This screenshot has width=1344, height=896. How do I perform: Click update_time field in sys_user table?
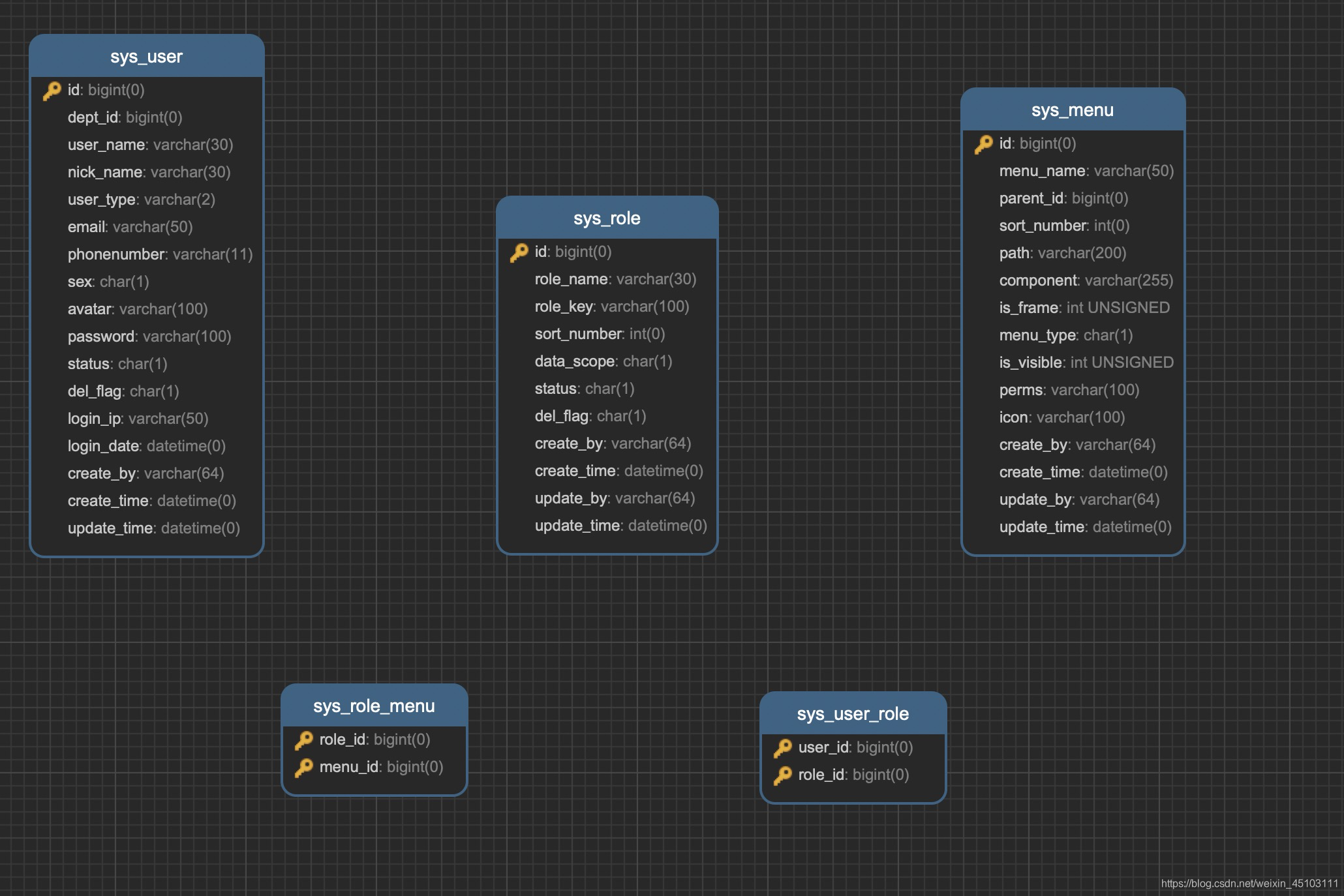(x=154, y=528)
